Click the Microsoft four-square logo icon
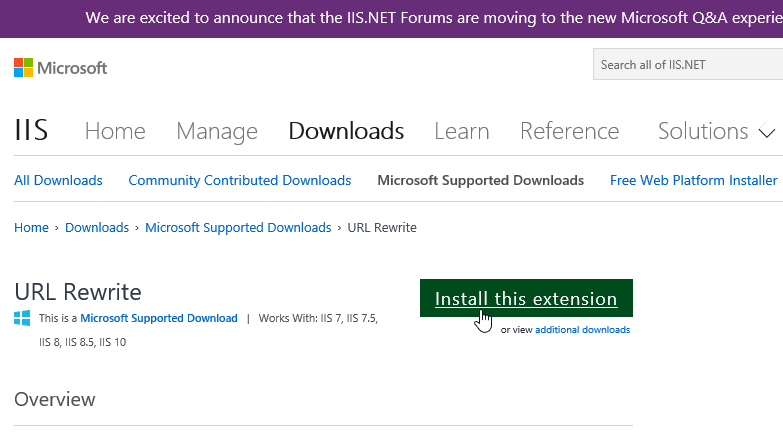The width and height of the screenshot is (783, 437). coord(23,67)
